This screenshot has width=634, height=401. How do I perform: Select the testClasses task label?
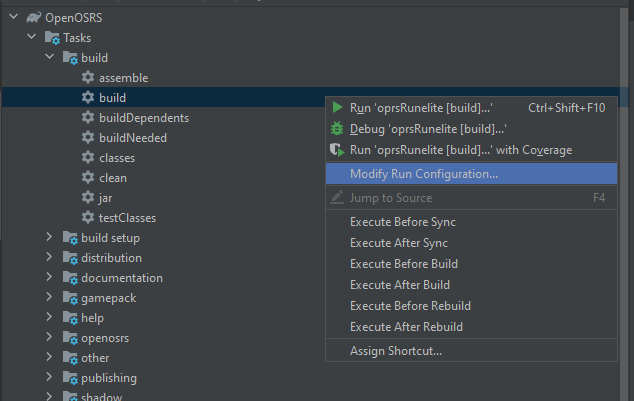pos(127,218)
